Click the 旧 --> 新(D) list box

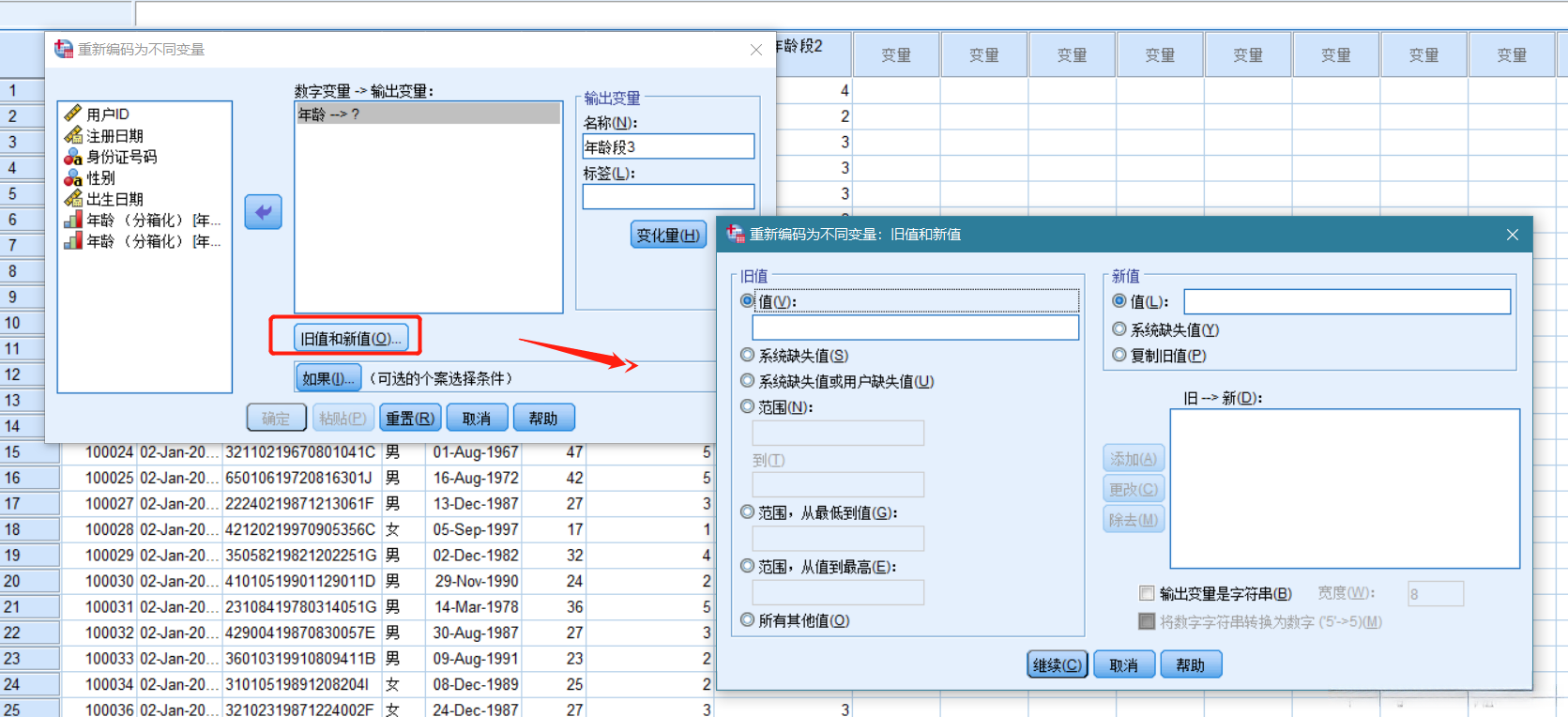coord(1346,488)
